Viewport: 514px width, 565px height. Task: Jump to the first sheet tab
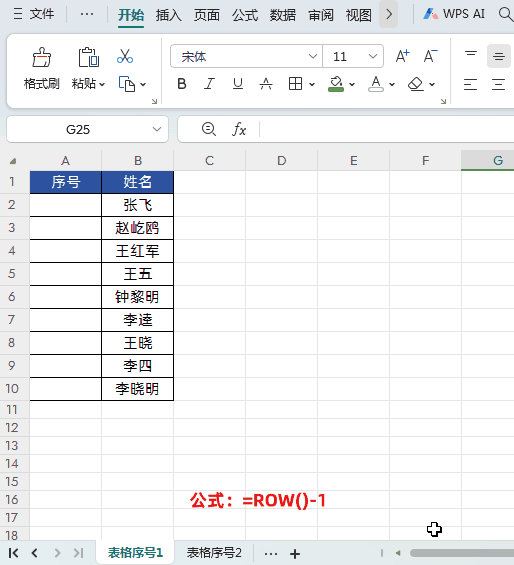[13, 553]
